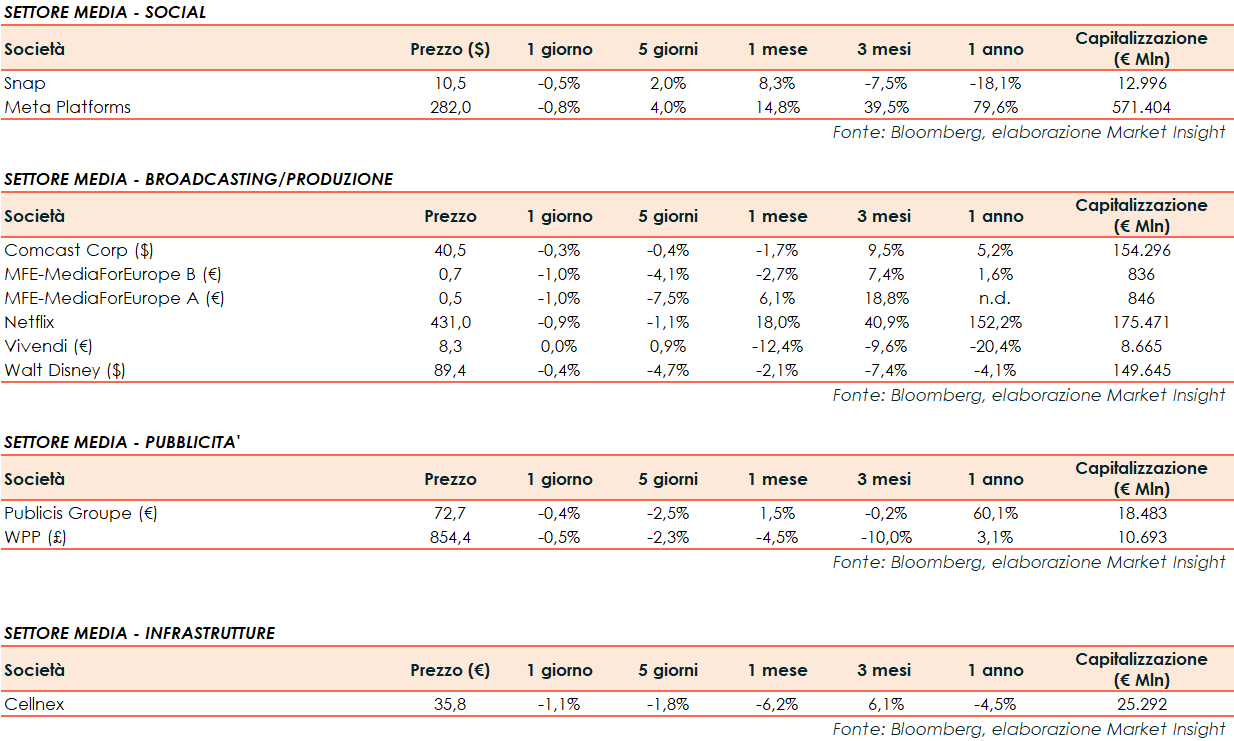1234x741 pixels.
Task: Select the n.d. cell for MFE-MediaForEurope A
Action: coord(994,299)
